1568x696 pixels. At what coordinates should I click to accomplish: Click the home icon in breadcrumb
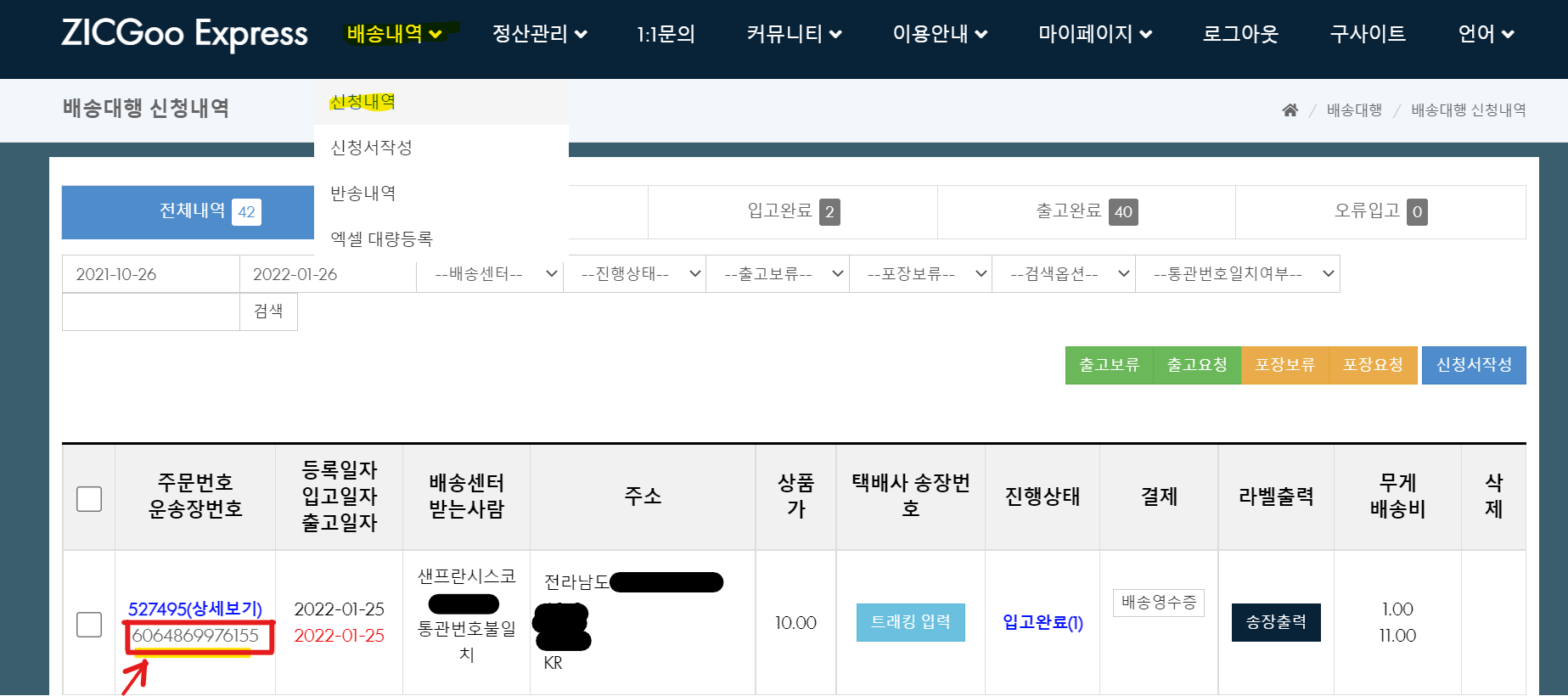tap(1290, 110)
